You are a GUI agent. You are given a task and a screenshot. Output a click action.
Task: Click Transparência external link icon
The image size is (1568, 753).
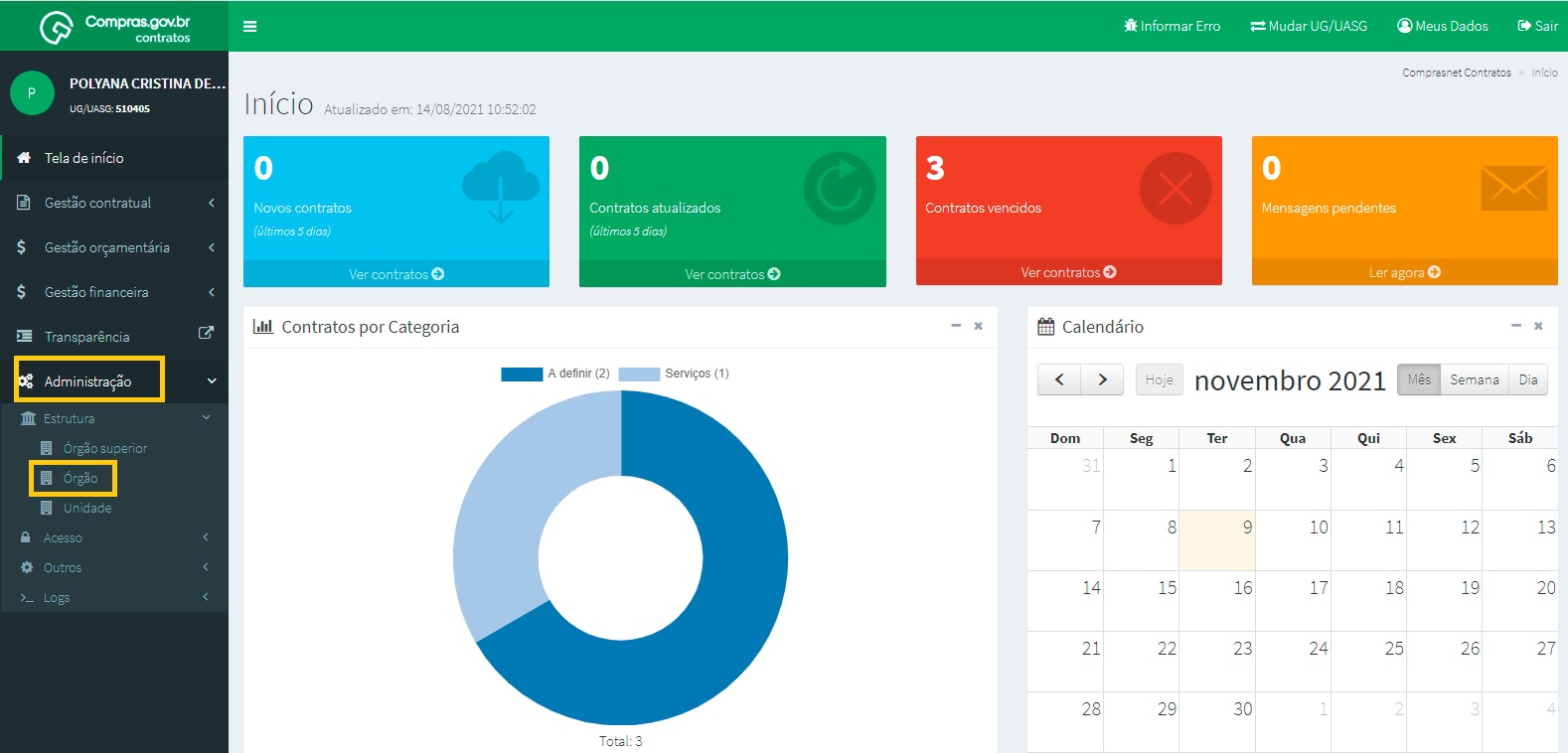click(x=206, y=333)
